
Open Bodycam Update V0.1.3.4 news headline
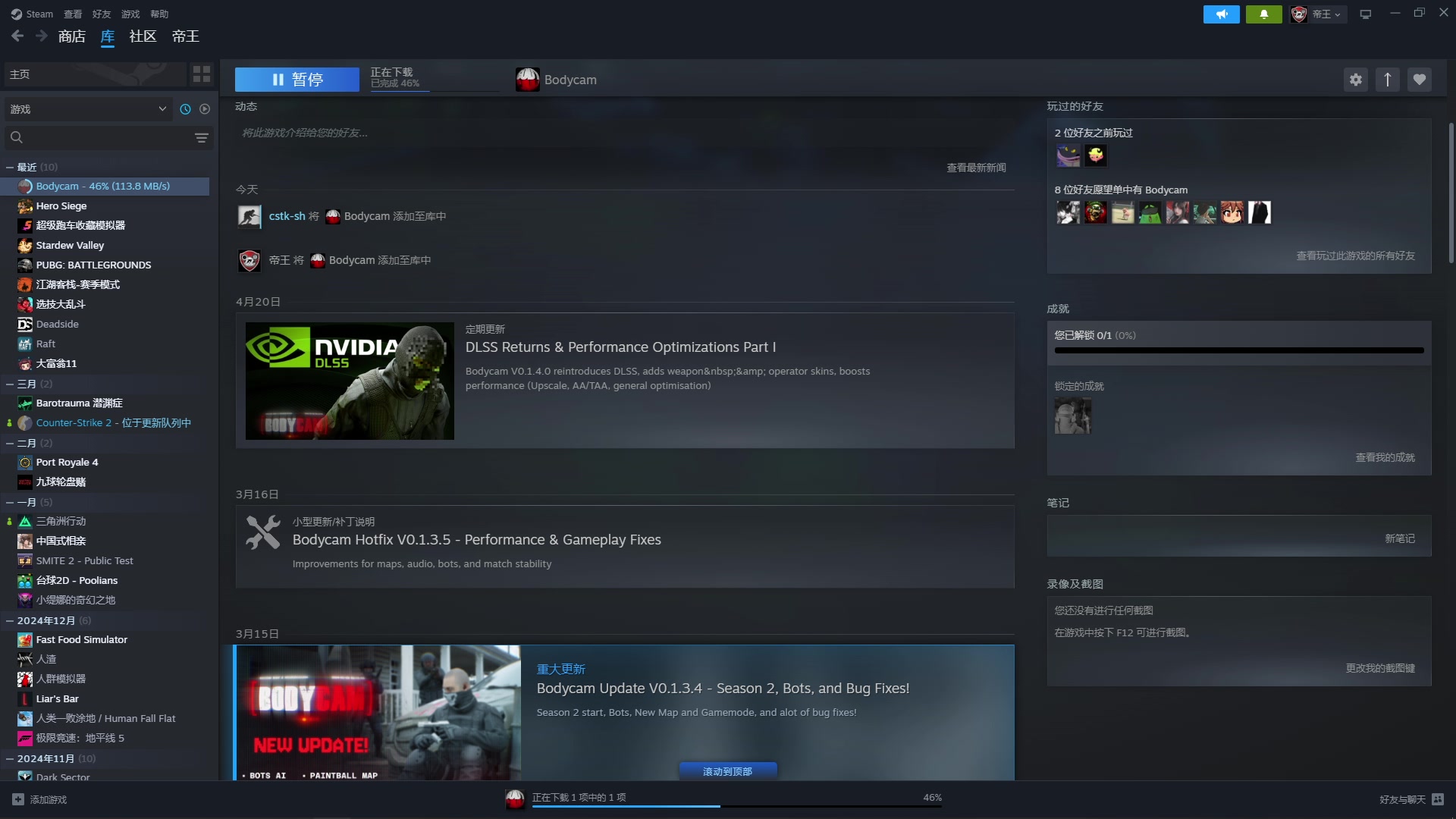(723, 689)
